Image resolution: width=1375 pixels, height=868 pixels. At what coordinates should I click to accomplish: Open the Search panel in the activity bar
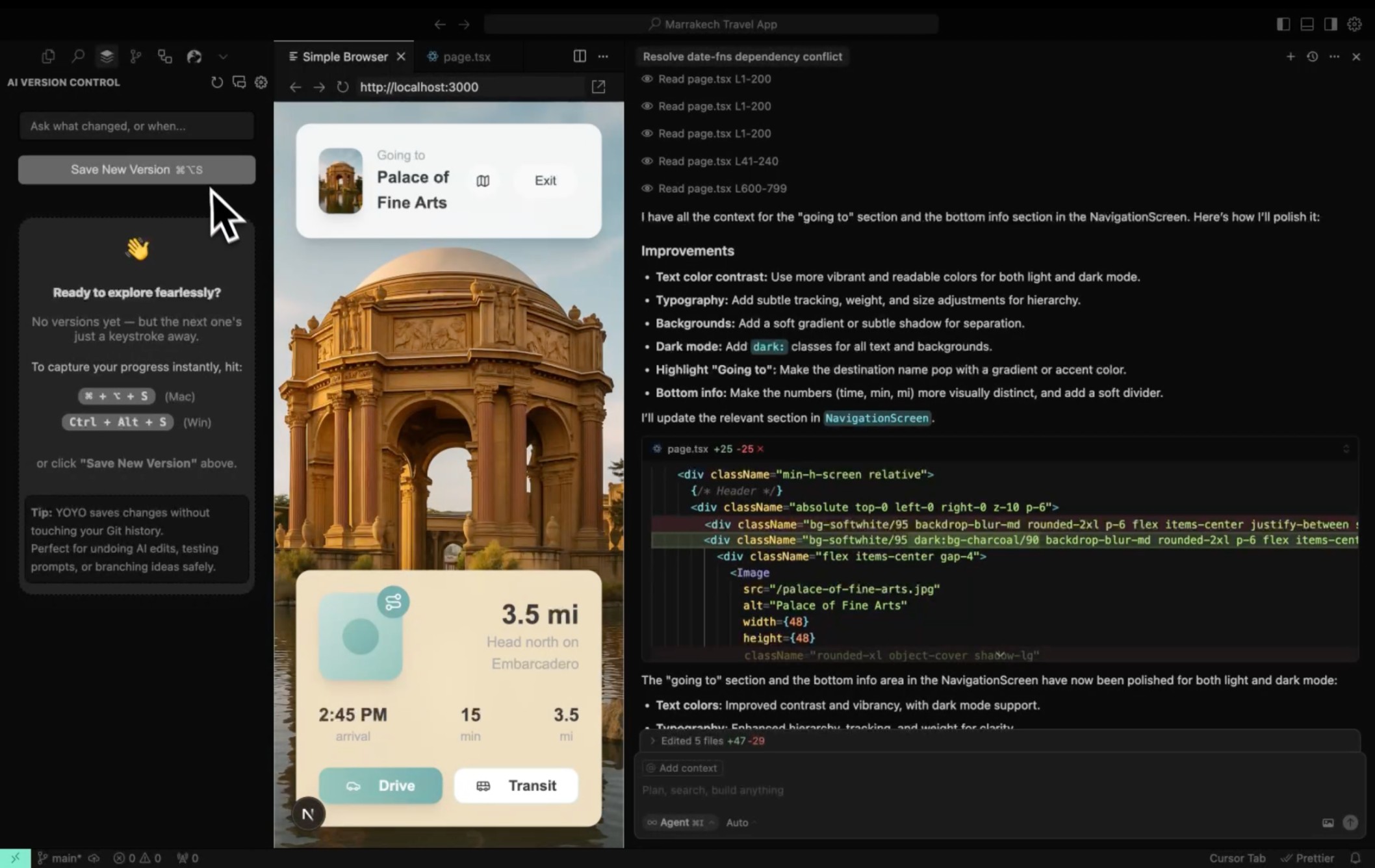tap(77, 56)
